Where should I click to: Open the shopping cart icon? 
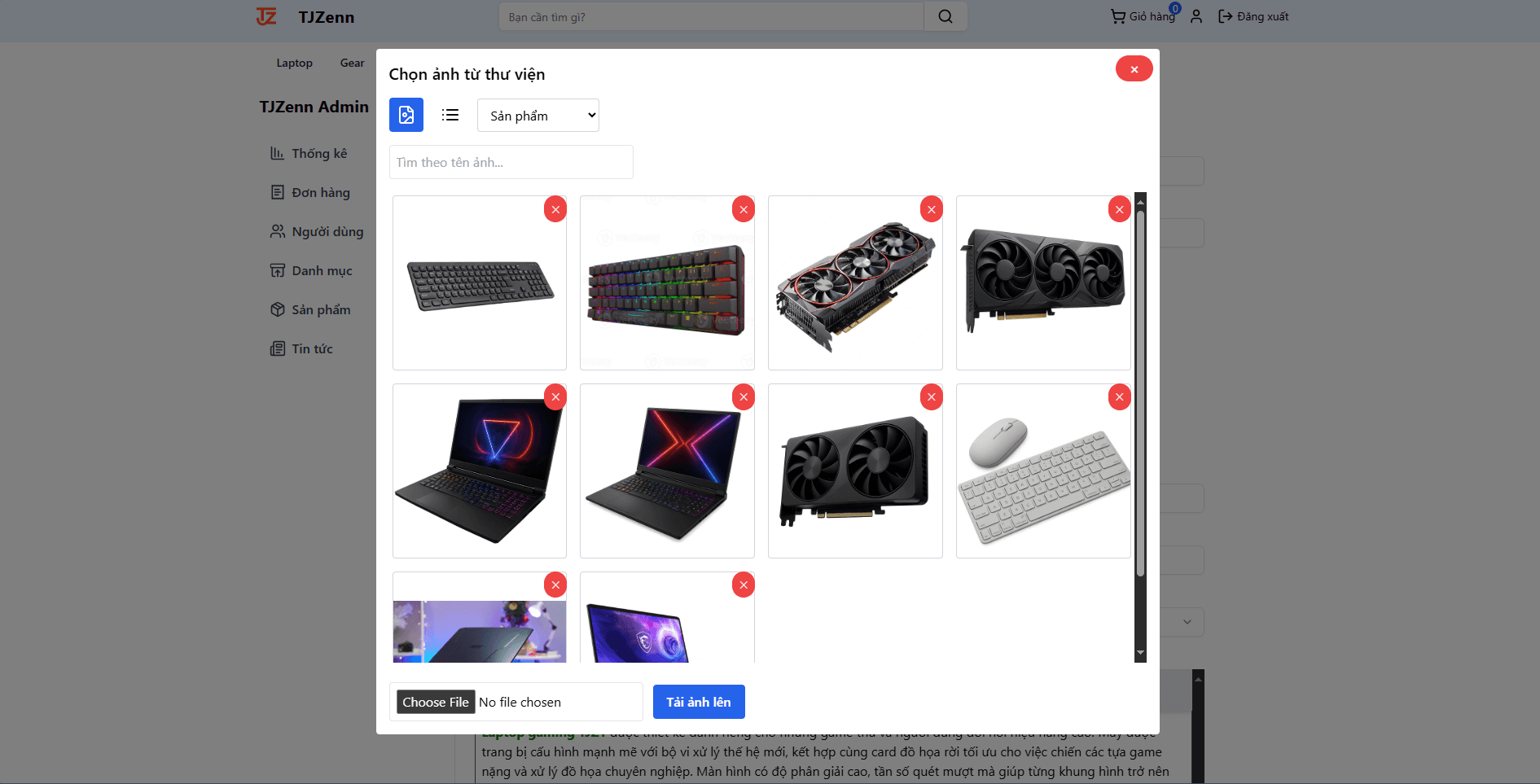pos(1117,16)
